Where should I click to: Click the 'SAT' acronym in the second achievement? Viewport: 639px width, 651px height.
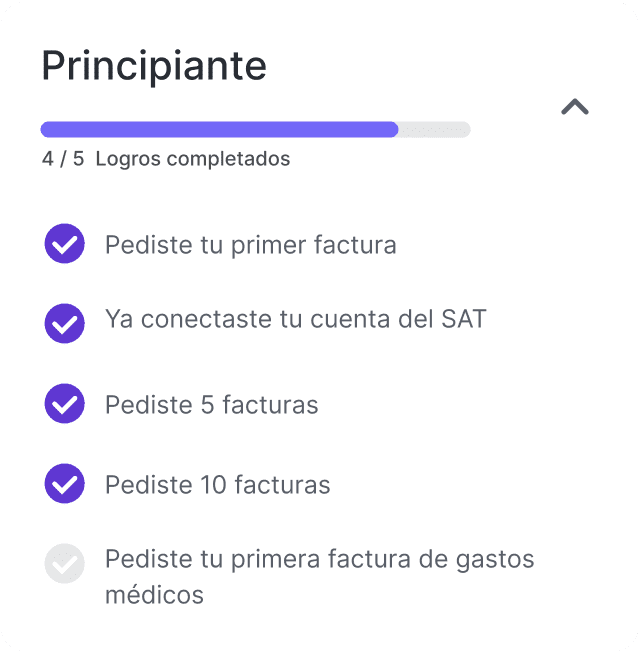(x=463, y=319)
